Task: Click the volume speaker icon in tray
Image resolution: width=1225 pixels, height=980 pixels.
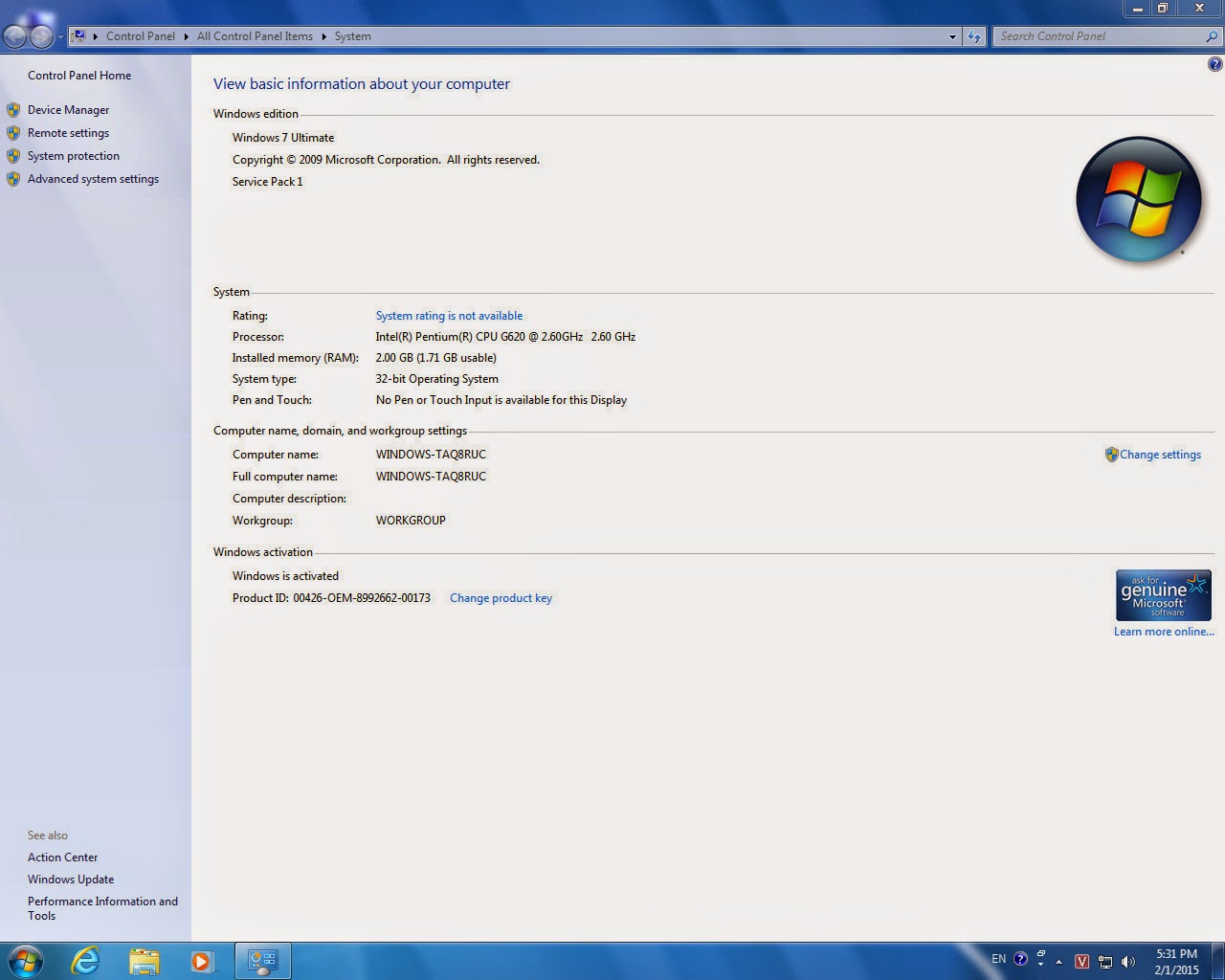Action: pos(1128,962)
